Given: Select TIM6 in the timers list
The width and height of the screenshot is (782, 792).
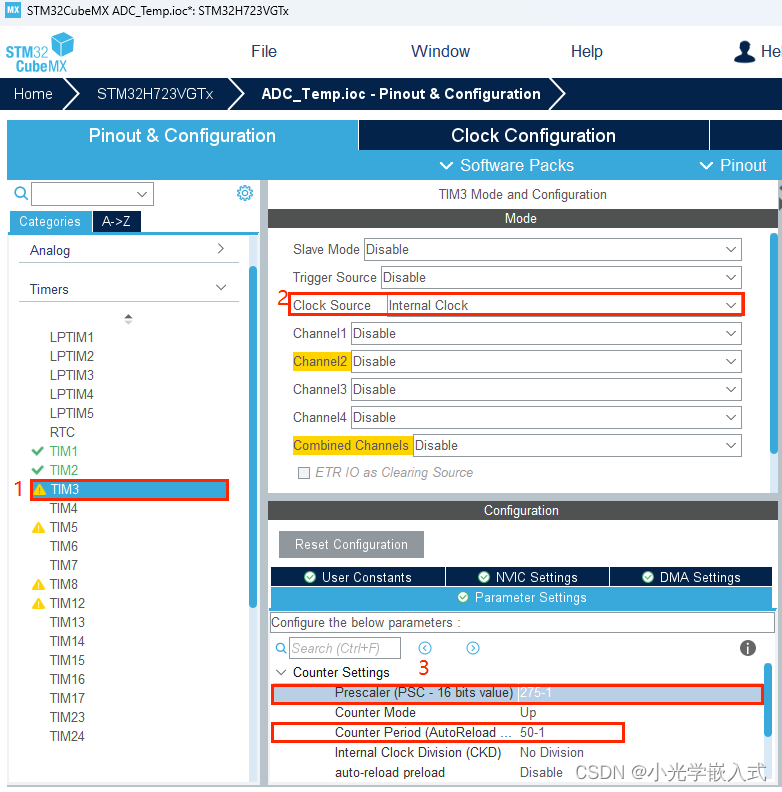Looking at the screenshot, I should click(64, 547).
